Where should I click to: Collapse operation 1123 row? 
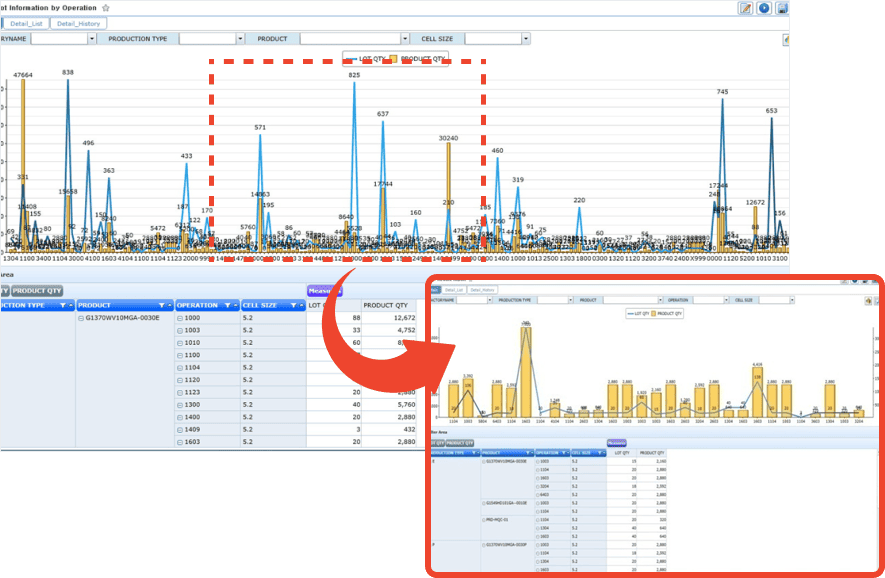(180, 393)
